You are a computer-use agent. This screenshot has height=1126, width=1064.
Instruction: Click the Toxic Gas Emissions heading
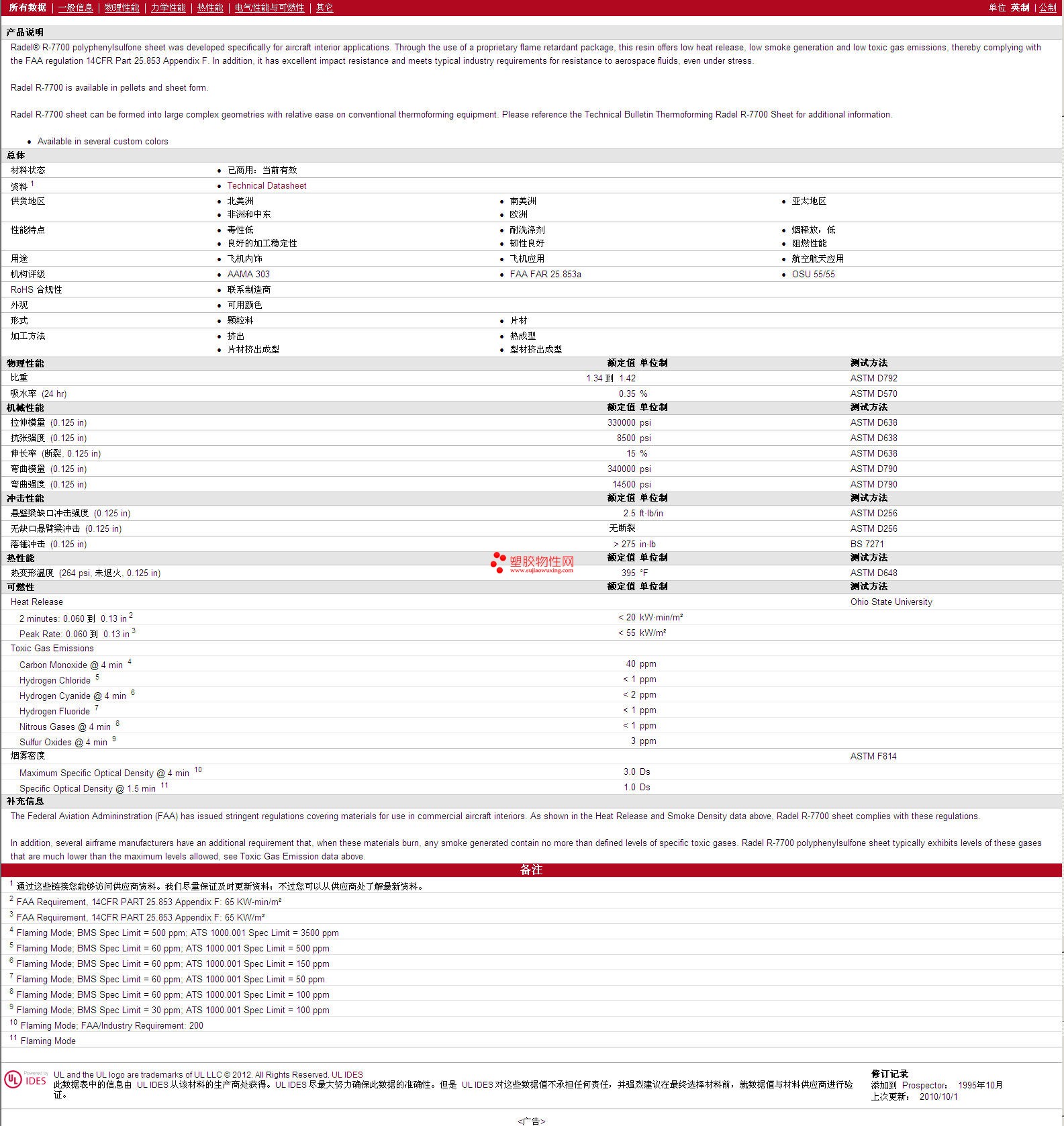[x=52, y=649]
